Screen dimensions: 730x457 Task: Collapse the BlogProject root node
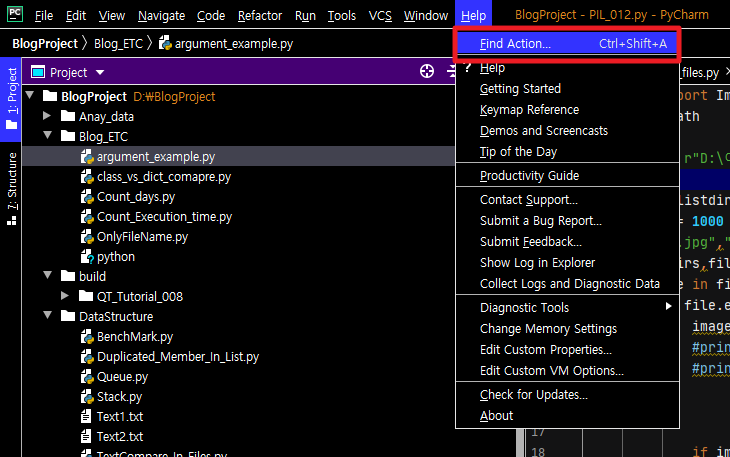click(30, 95)
